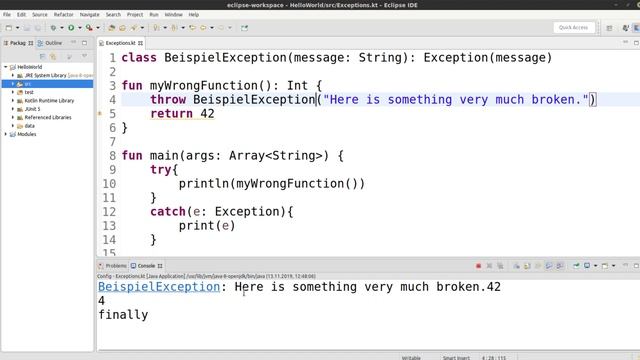
Task: Click the New Java Package toolbar icon
Action: [111, 28]
